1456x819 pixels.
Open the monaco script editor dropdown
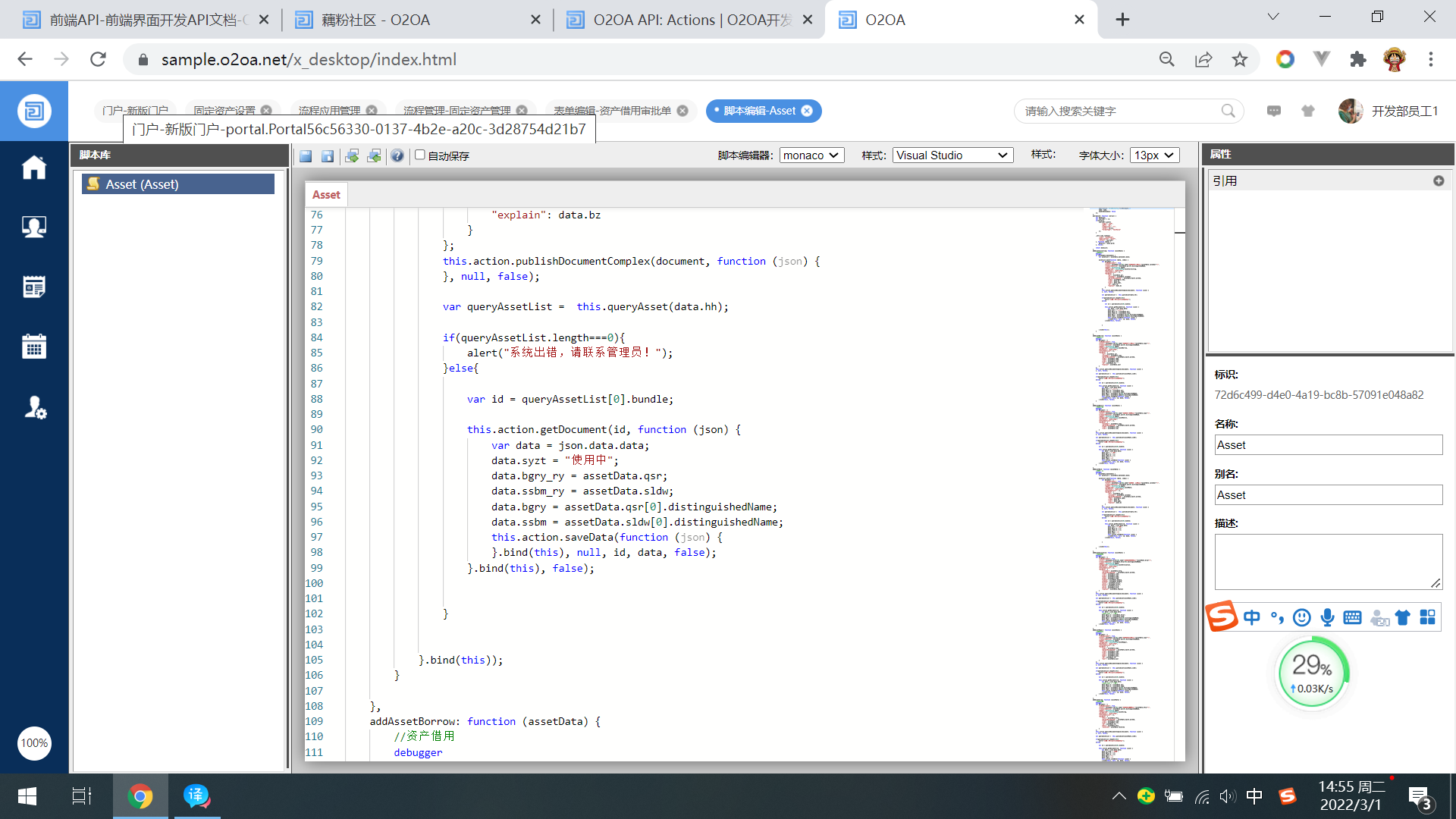pos(811,155)
